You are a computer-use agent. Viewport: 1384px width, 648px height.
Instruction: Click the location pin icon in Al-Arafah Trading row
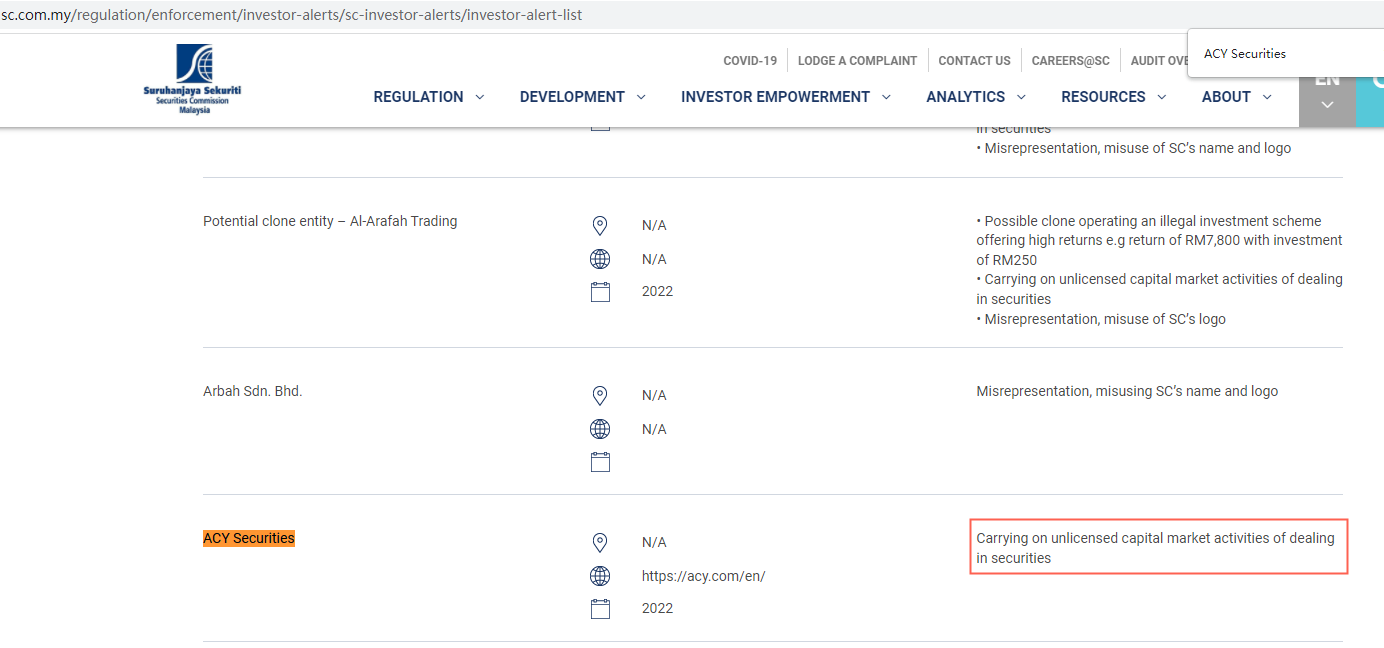tap(600, 226)
